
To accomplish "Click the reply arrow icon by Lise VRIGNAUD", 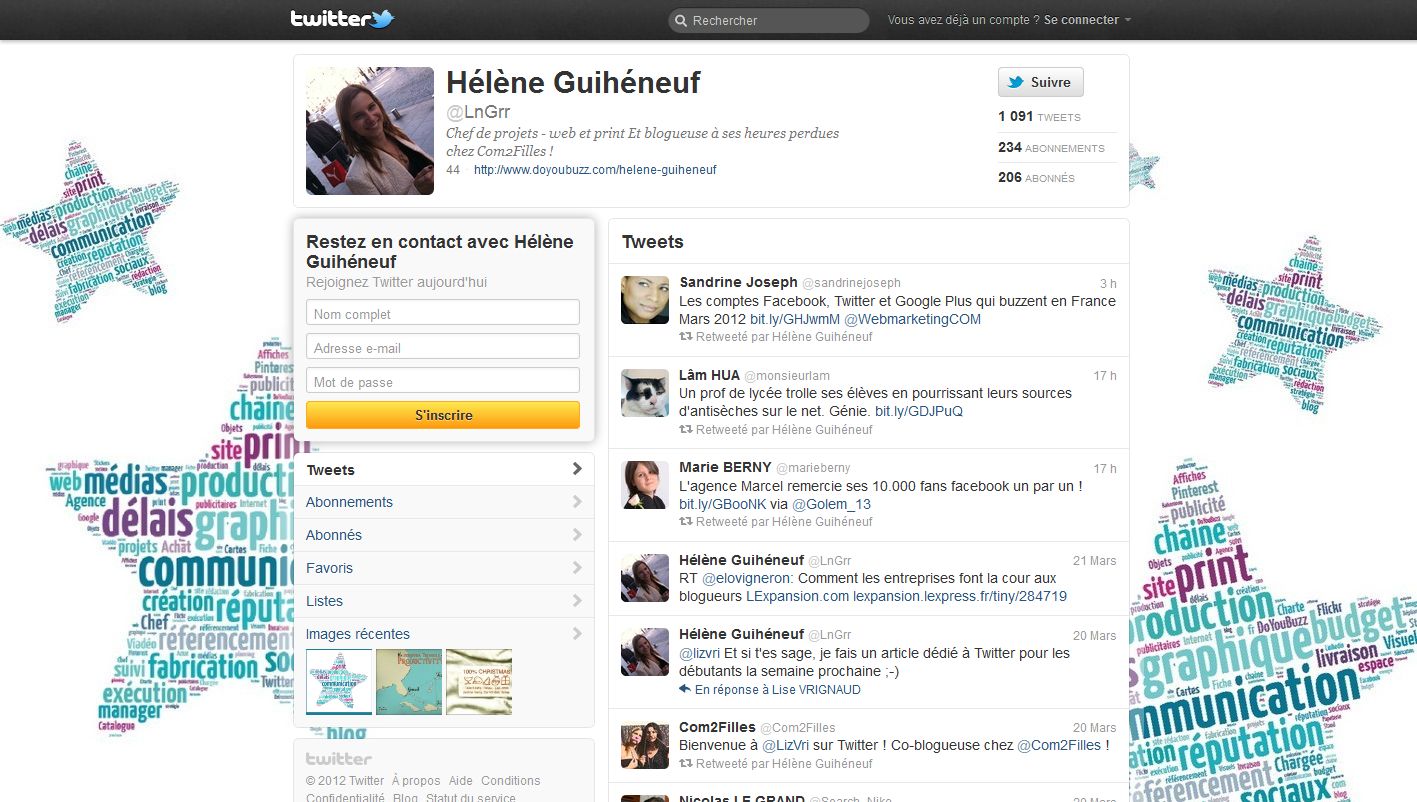I will (x=685, y=689).
